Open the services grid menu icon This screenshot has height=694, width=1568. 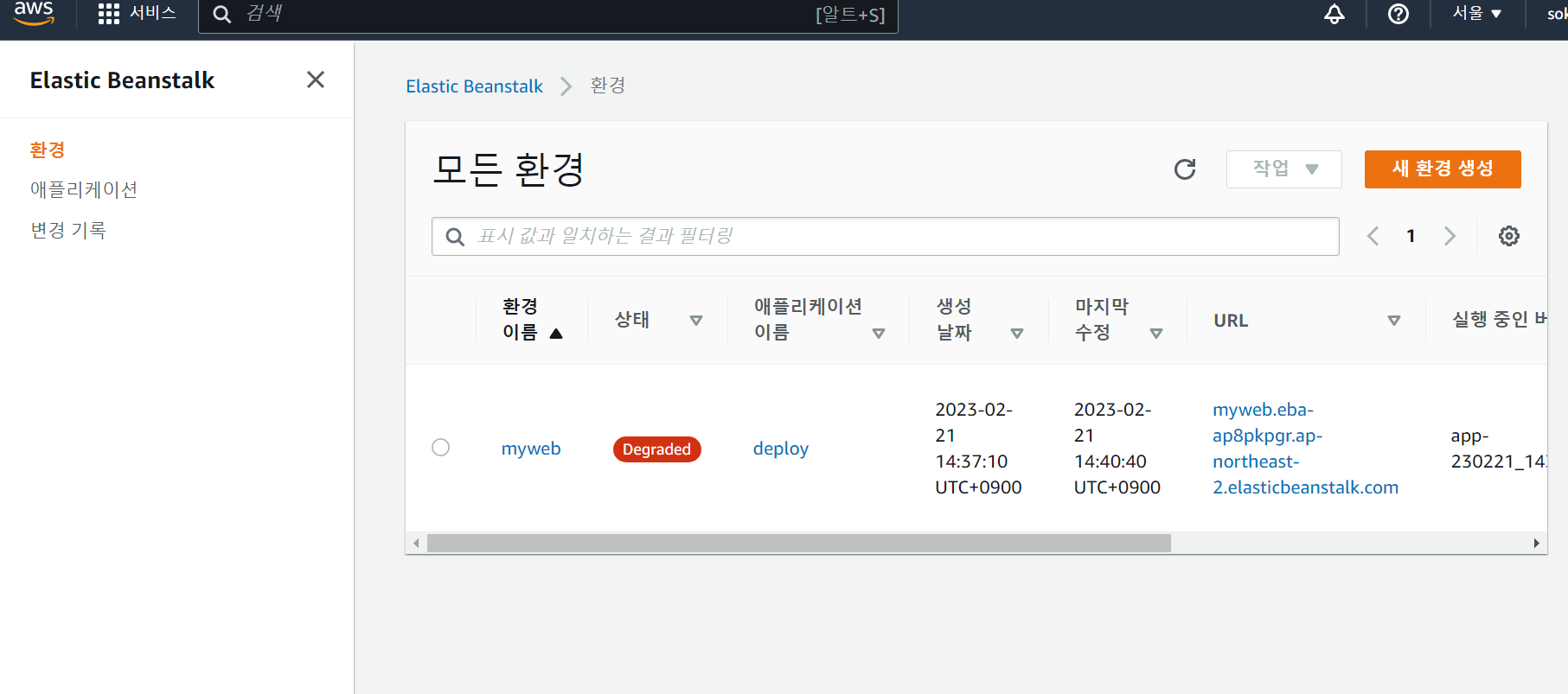pyautogui.click(x=109, y=14)
